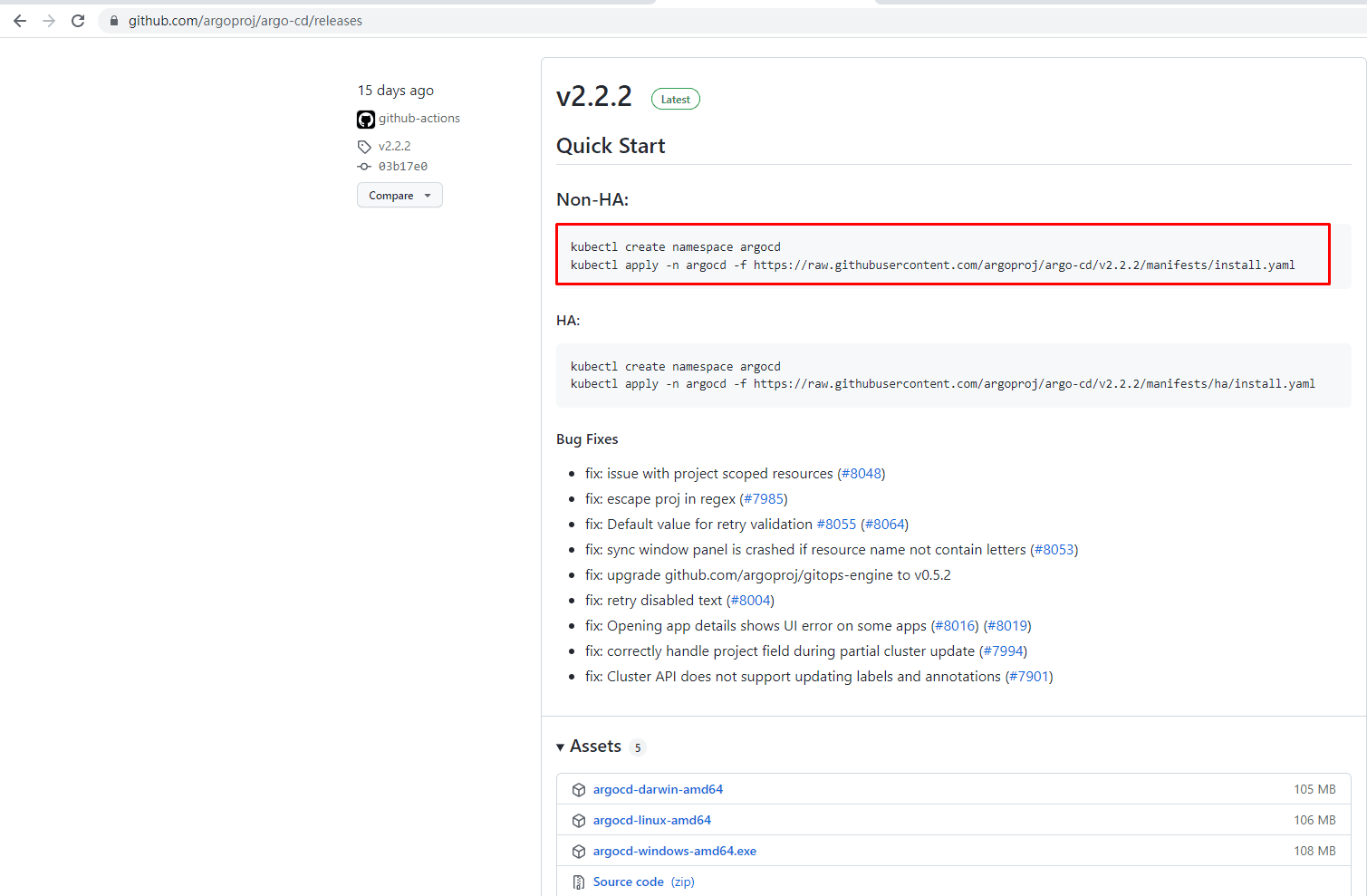Click the tag icon beside v2.2.2
This screenshot has width=1367, height=896.
(x=364, y=147)
